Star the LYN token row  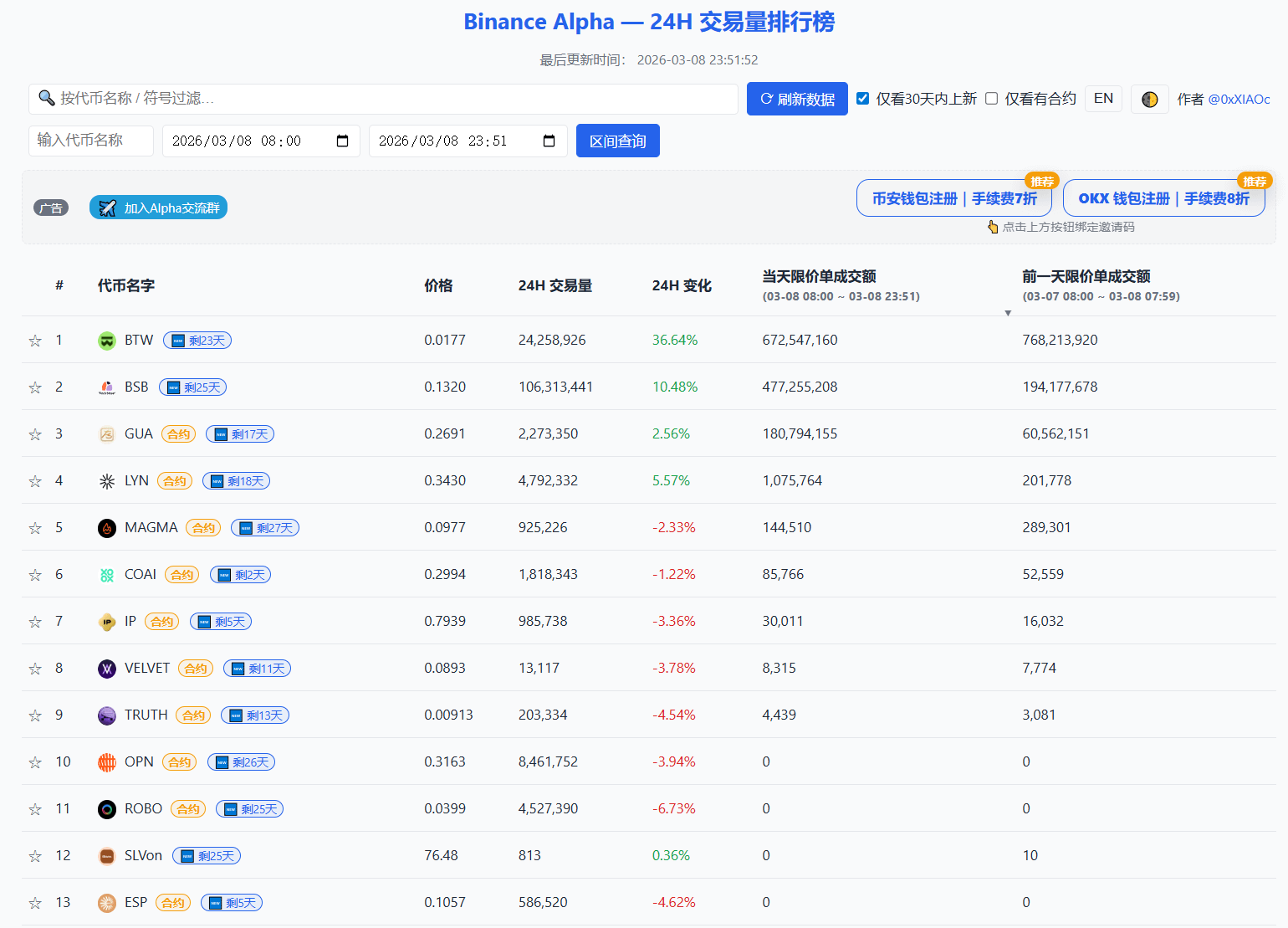click(35, 481)
